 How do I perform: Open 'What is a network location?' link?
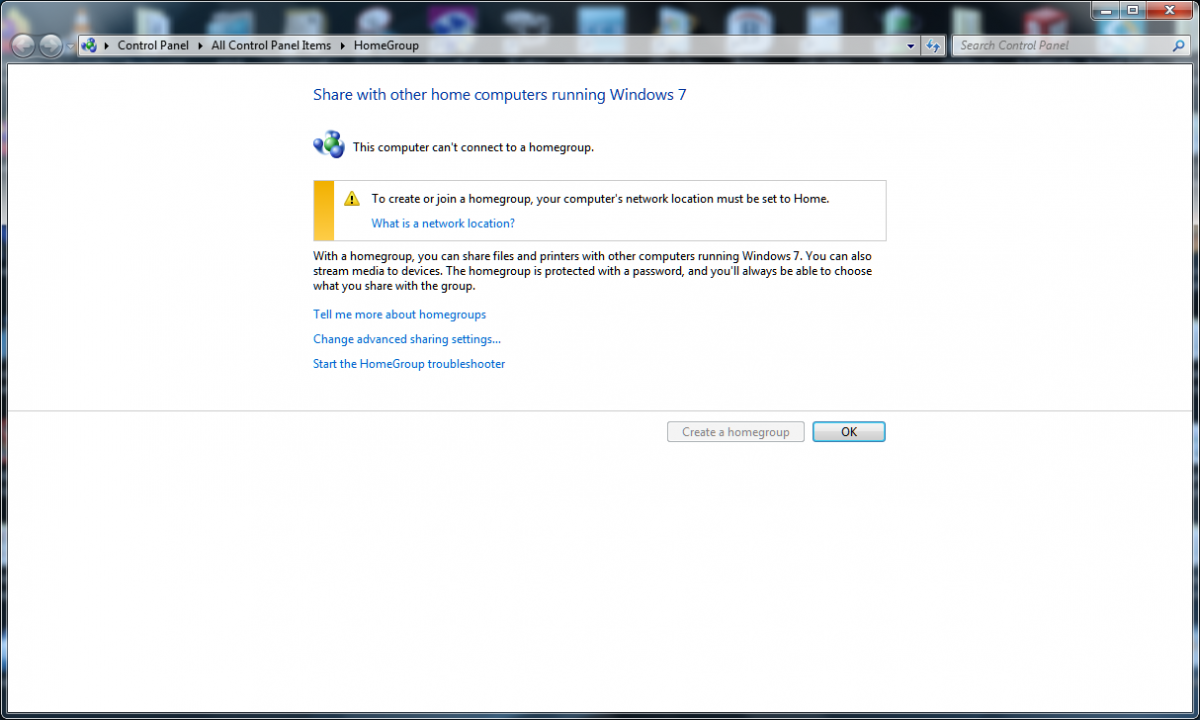coord(443,224)
